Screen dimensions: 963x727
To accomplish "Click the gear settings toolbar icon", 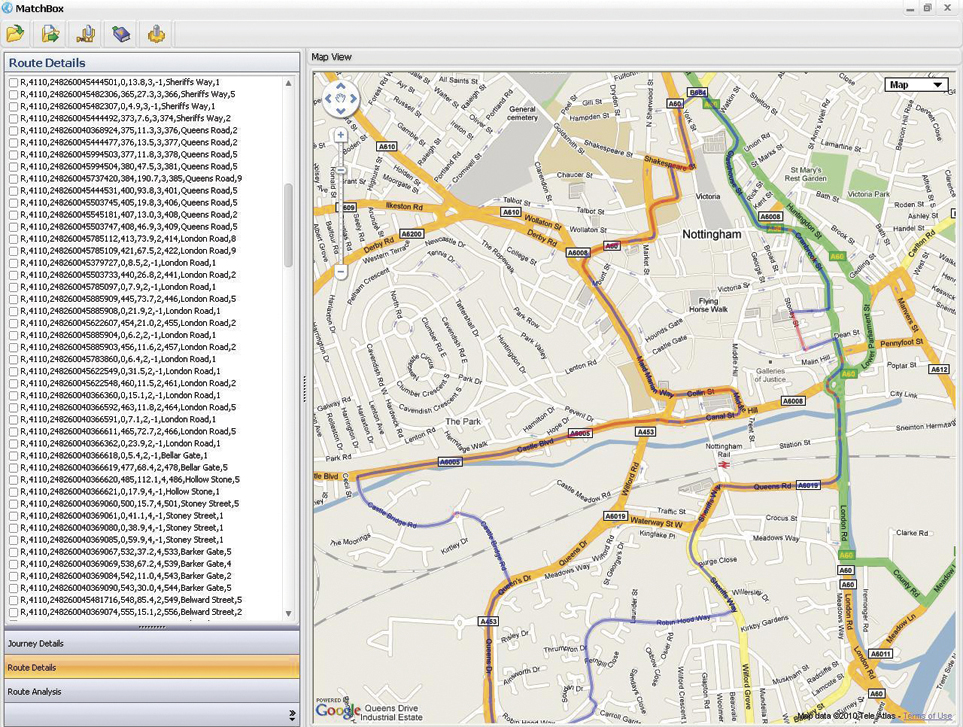I will tap(156, 34).
